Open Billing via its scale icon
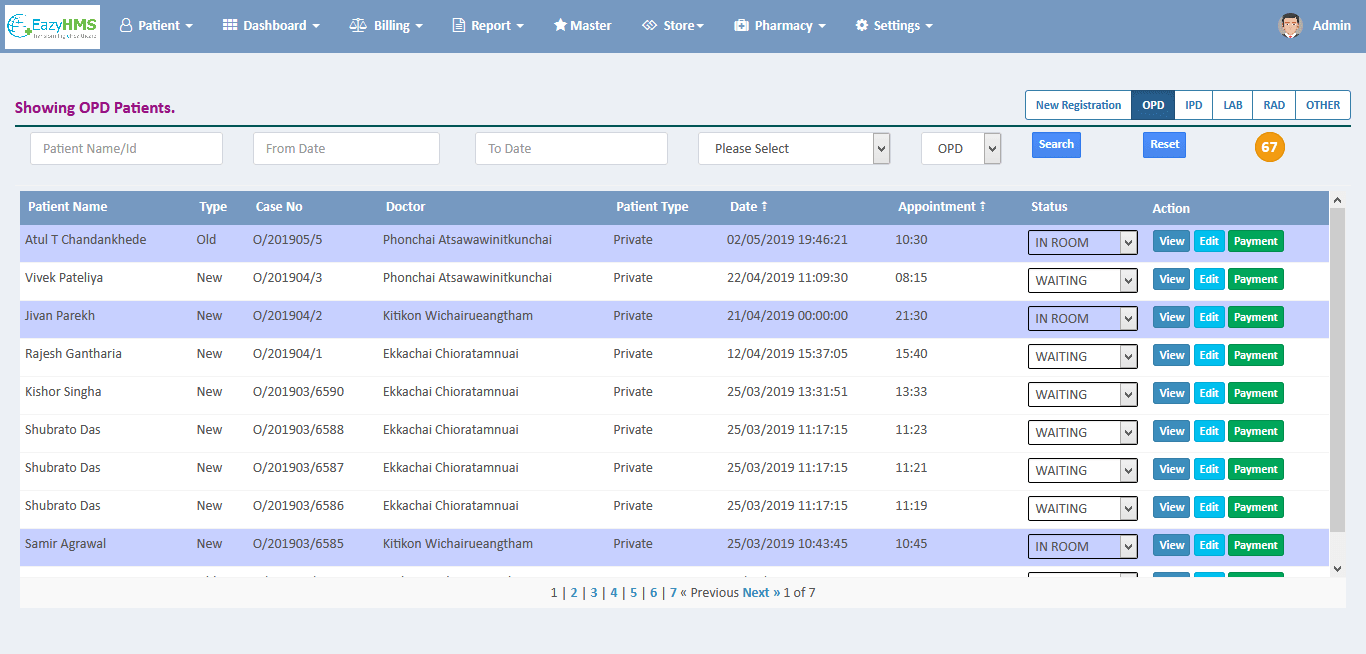Image resolution: width=1366 pixels, height=654 pixels. pos(356,25)
